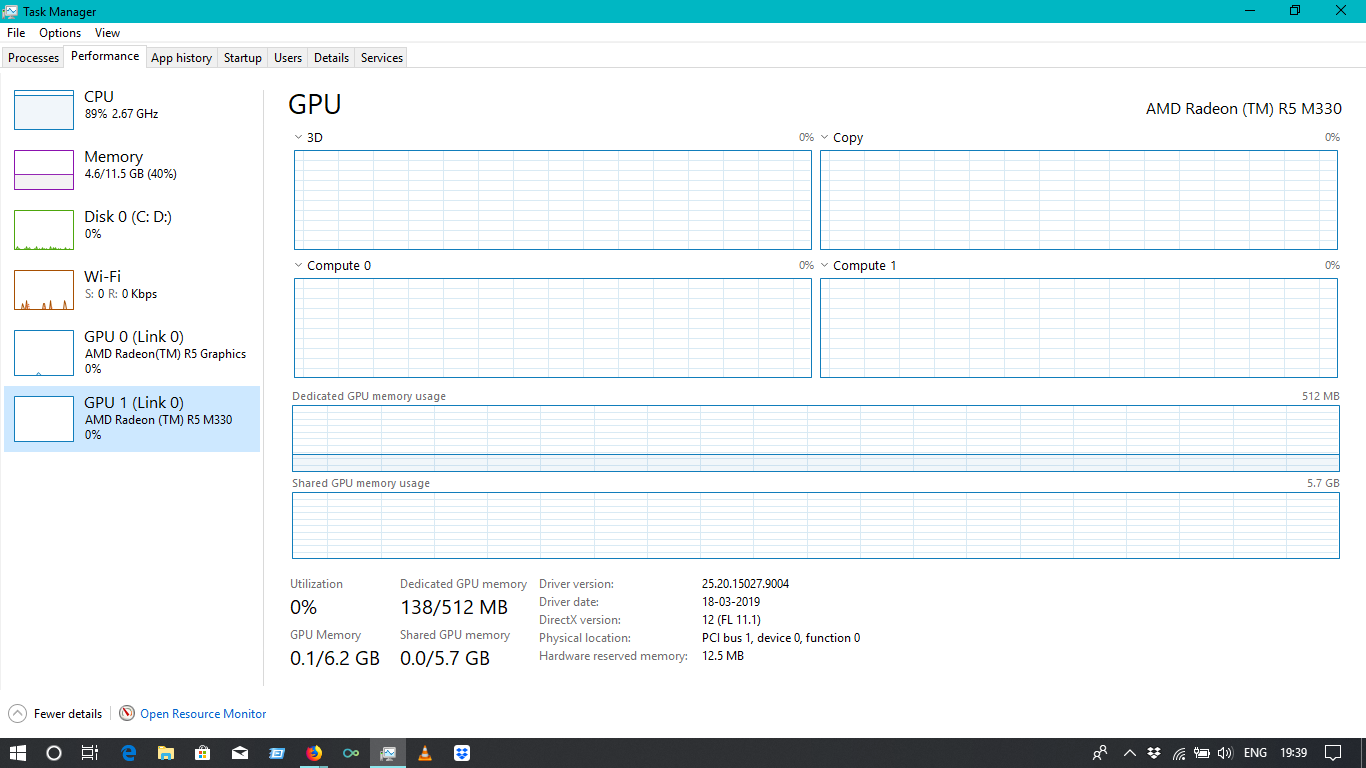Image resolution: width=1366 pixels, height=768 pixels.
Task: Open the Dropbox app taskbar icon
Action: pos(462,753)
